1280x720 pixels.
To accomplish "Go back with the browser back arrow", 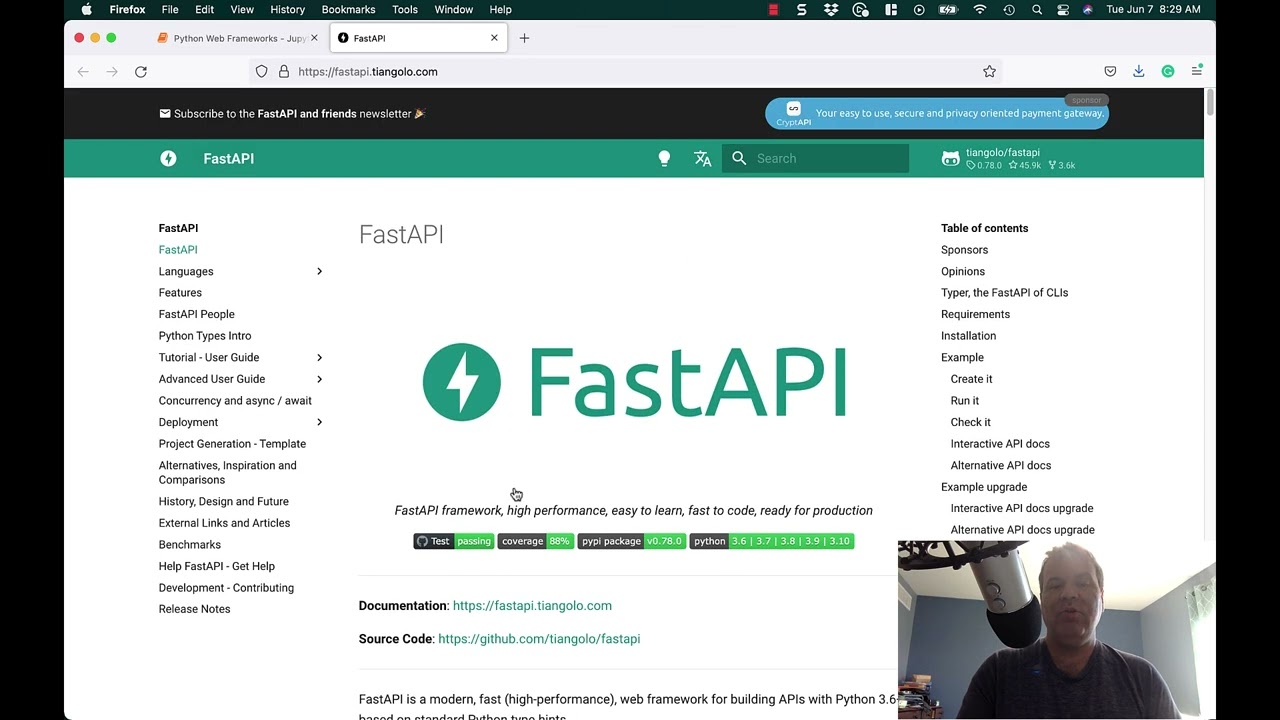I will [x=83, y=72].
